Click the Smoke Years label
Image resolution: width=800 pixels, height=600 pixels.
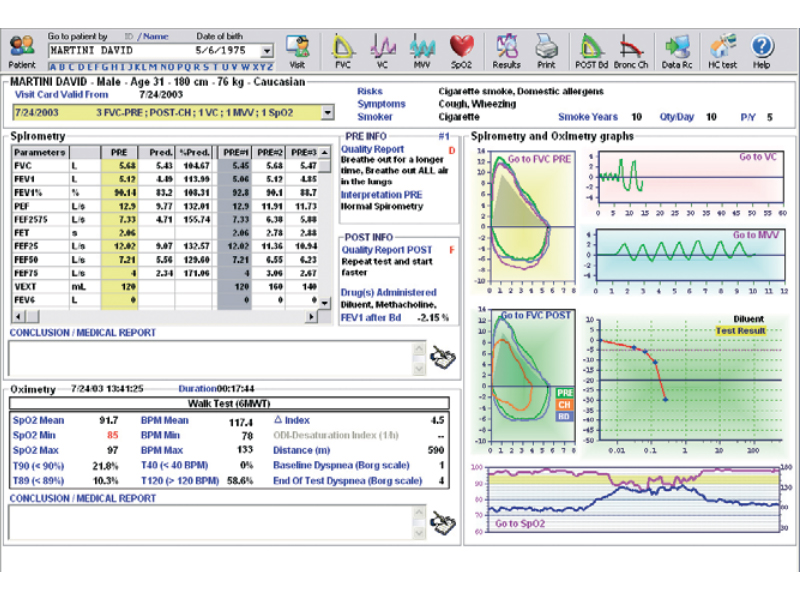pos(588,117)
